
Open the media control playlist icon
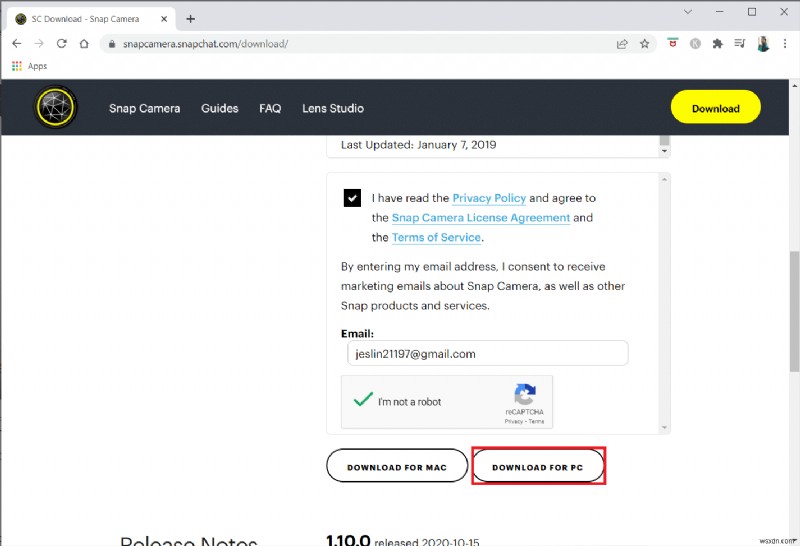coord(740,44)
